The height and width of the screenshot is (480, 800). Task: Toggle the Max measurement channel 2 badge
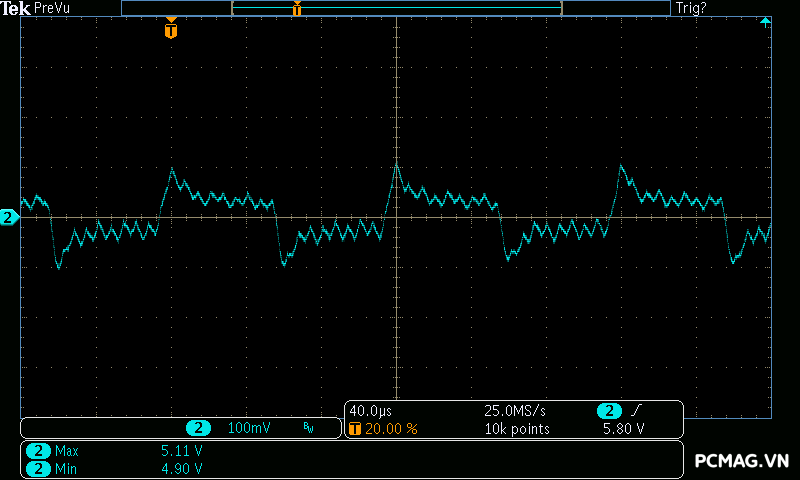(38, 451)
